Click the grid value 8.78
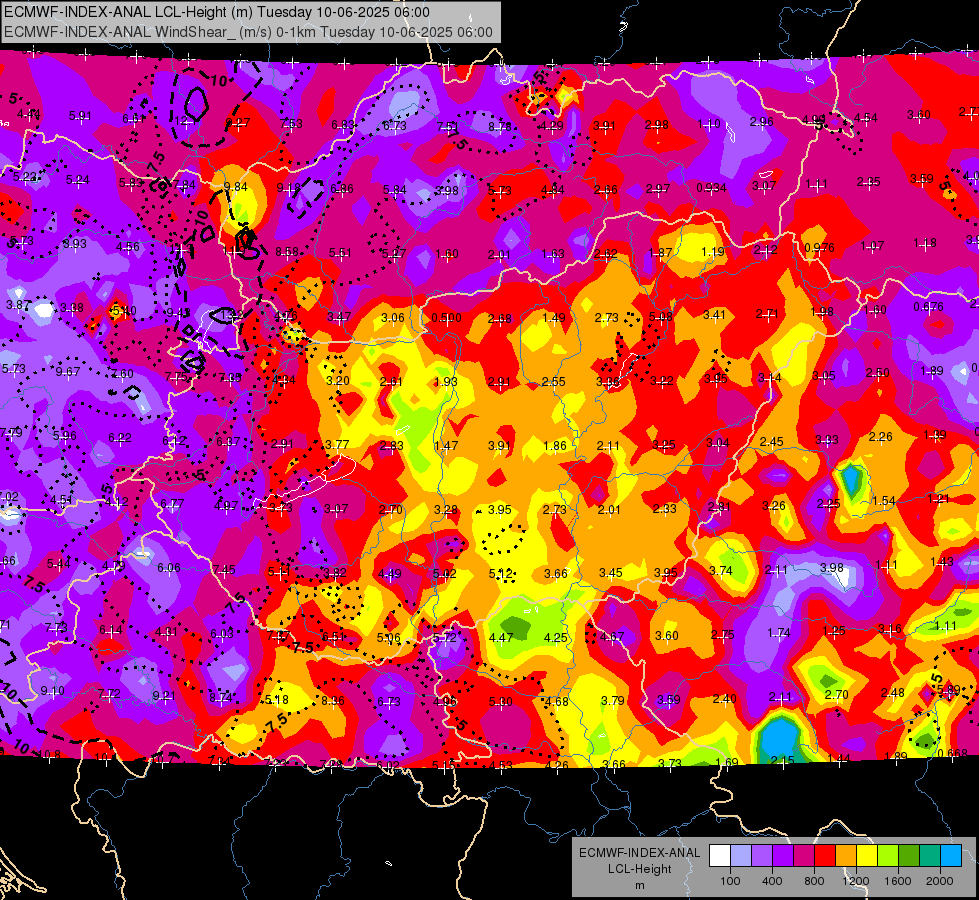The height and width of the screenshot is (900, 979). click(x=499, y=127)
